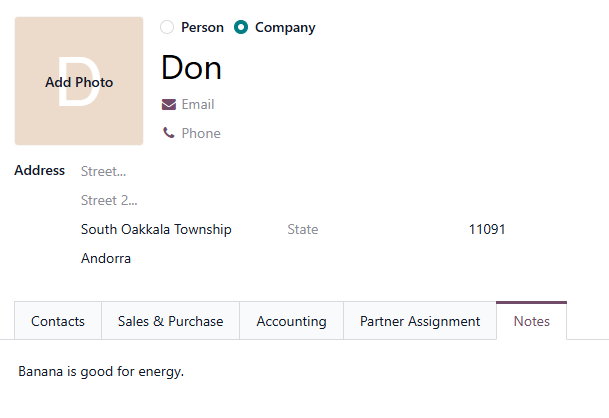609x418 pixels.
Task: Click Add Photo avatar placeholder
Action: (79, 82)
